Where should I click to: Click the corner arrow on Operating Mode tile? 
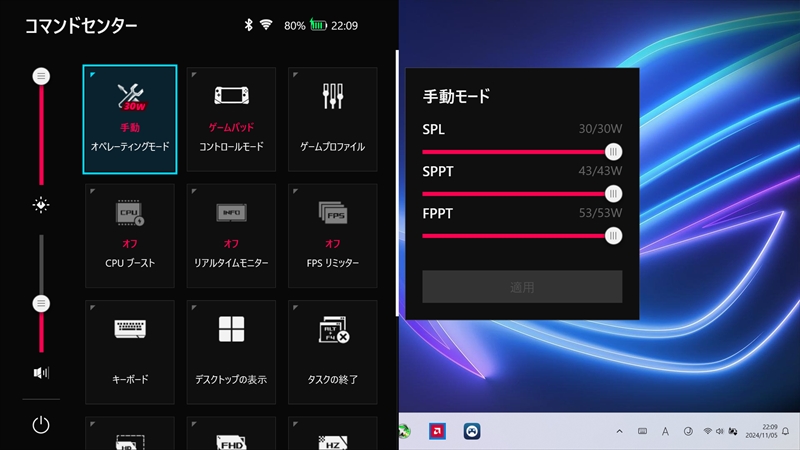93,75
